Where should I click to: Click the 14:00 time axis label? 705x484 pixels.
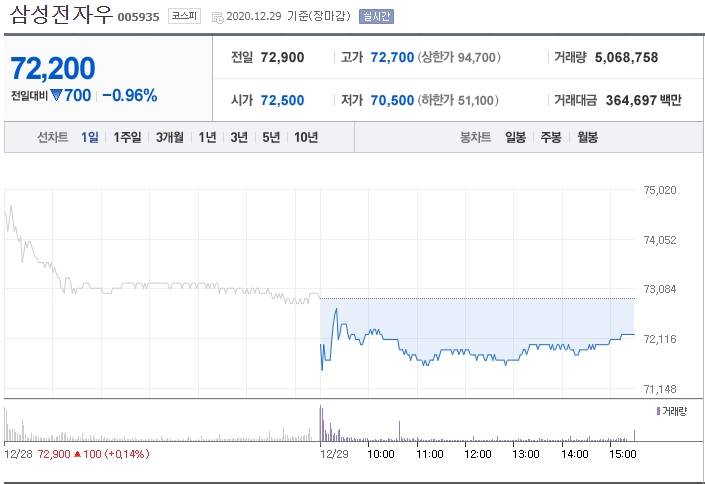click(x=575, y=454)
